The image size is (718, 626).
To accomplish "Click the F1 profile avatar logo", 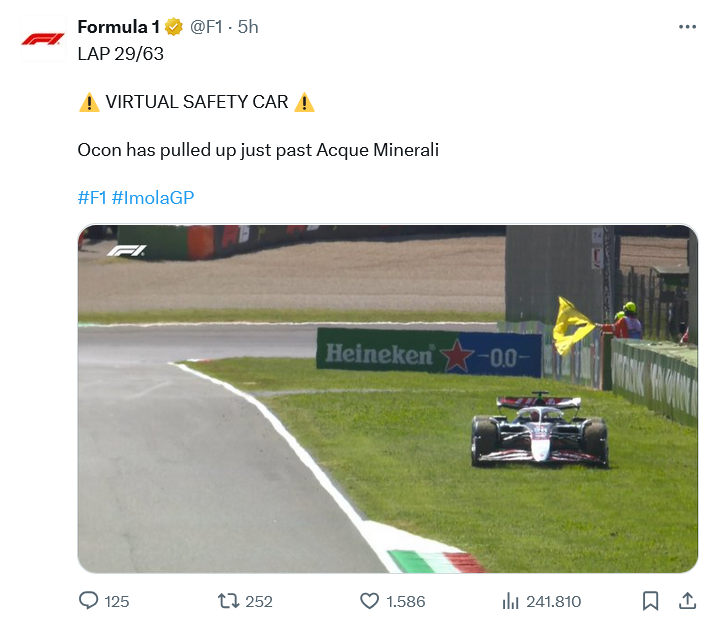I will pyautogui.click(x=42, y=40).
